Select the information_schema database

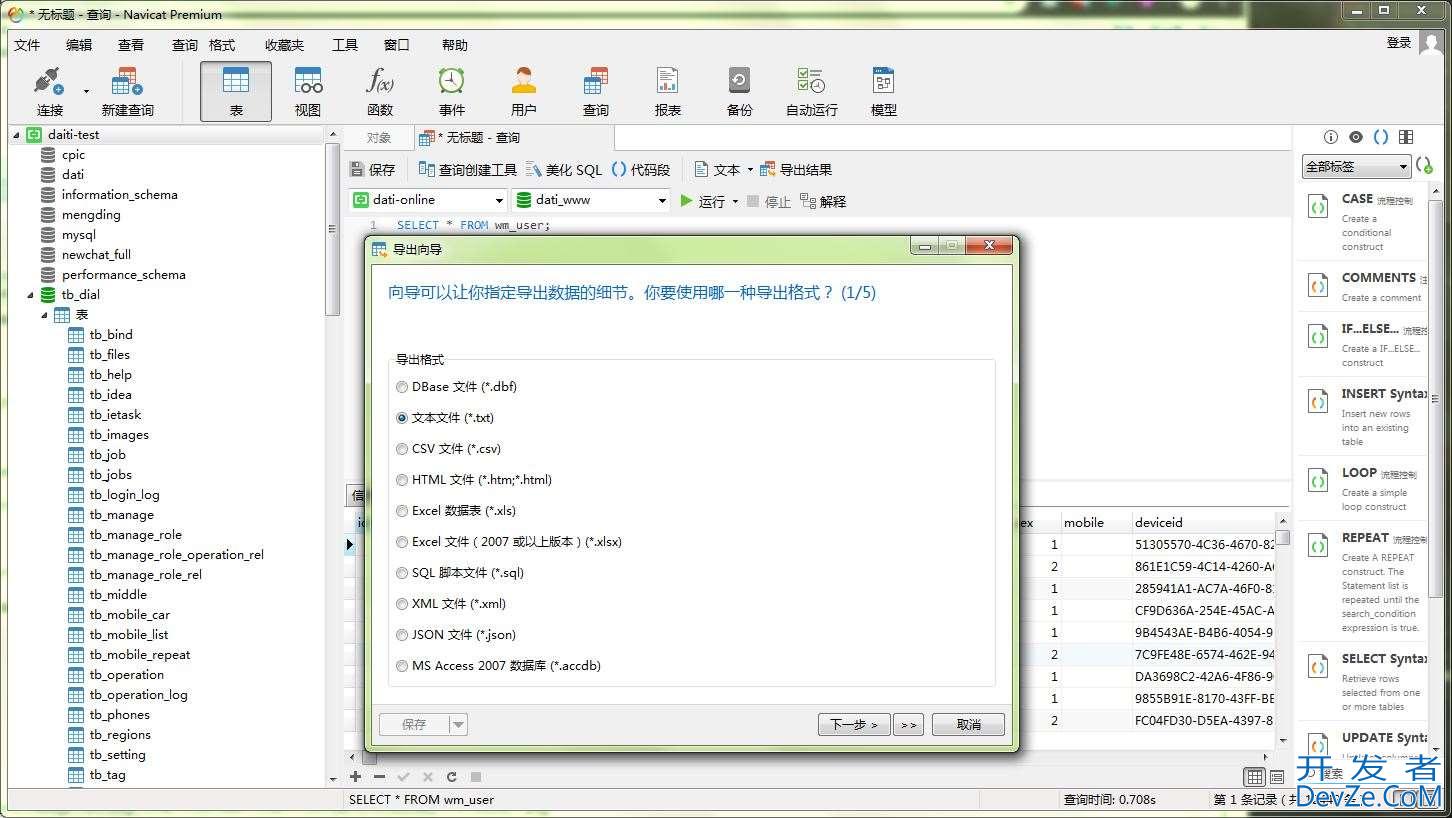(x=119, y=195)
